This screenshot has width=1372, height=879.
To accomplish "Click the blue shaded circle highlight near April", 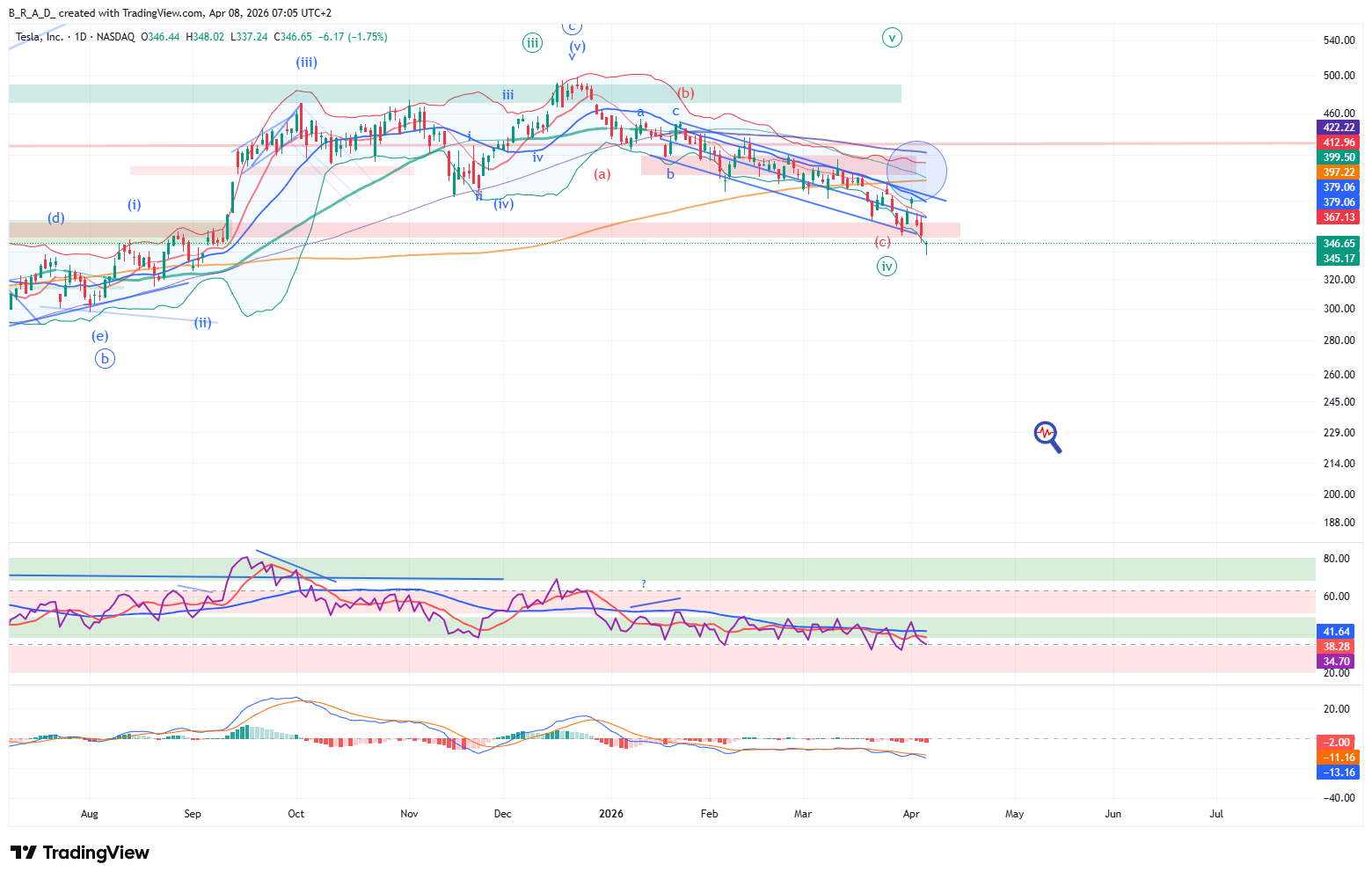I will point(916,171).
